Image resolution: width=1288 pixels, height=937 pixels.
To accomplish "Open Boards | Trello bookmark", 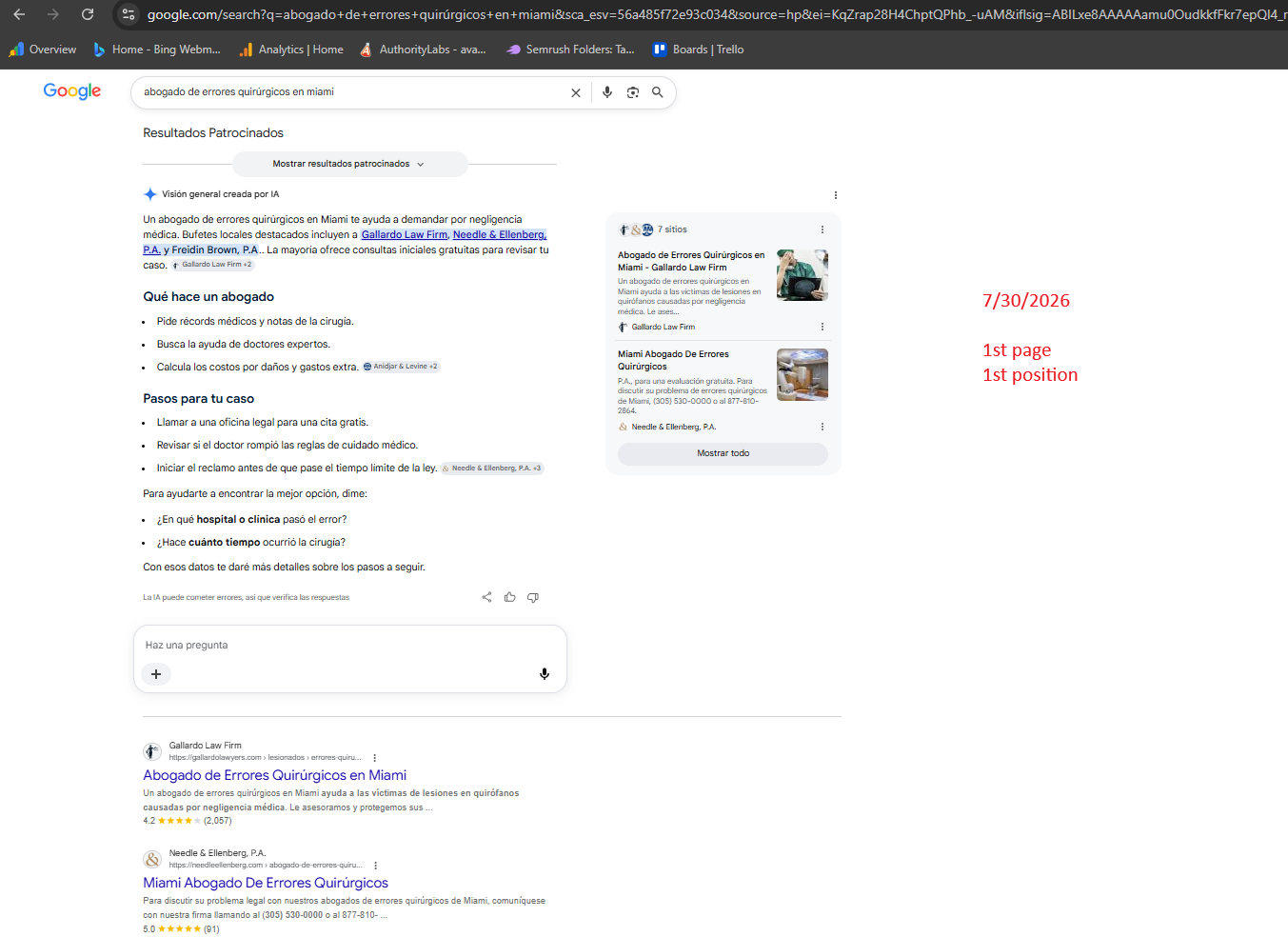I will pos(698,50).
